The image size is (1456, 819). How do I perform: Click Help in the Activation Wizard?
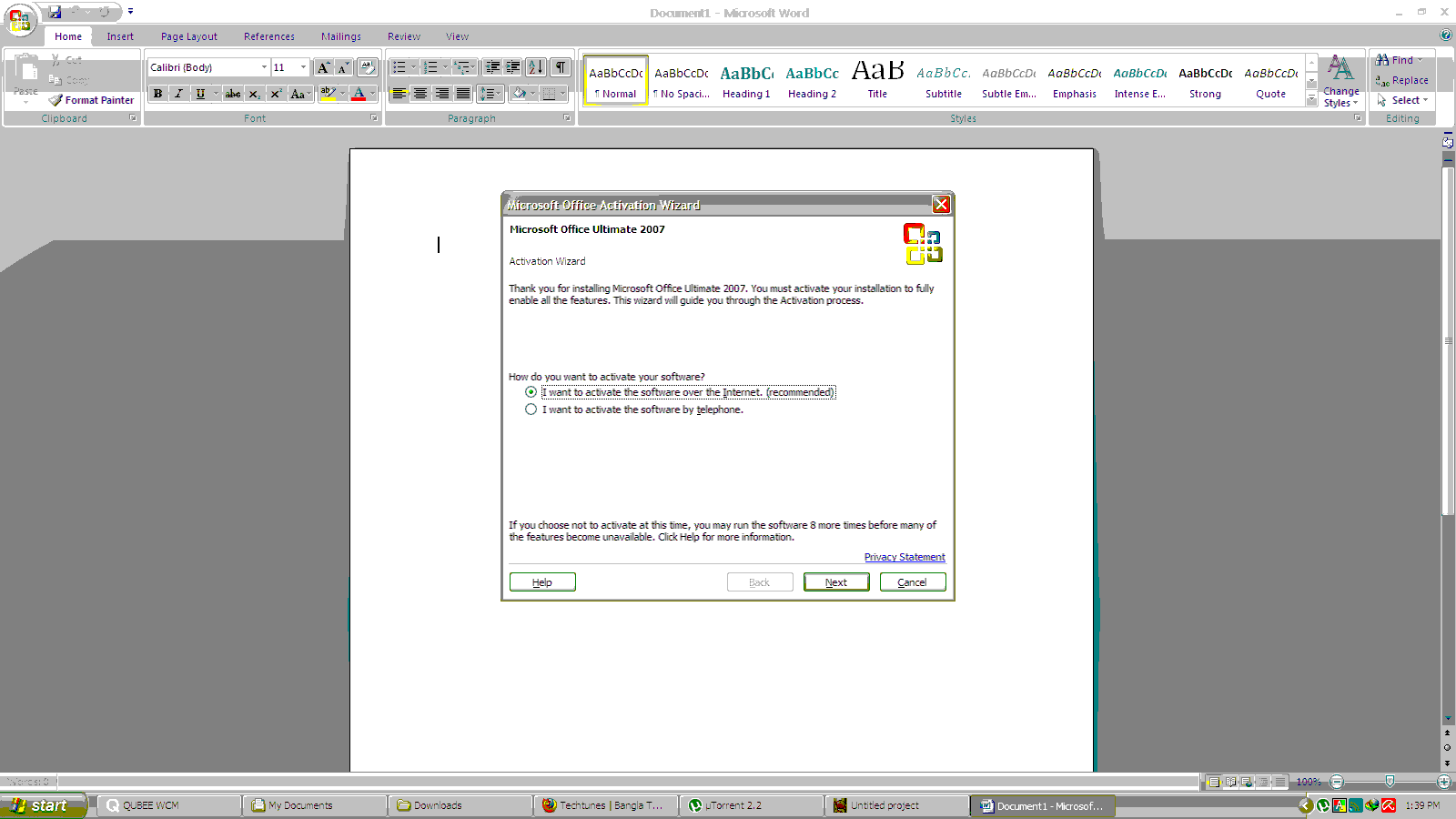[542, 582]
